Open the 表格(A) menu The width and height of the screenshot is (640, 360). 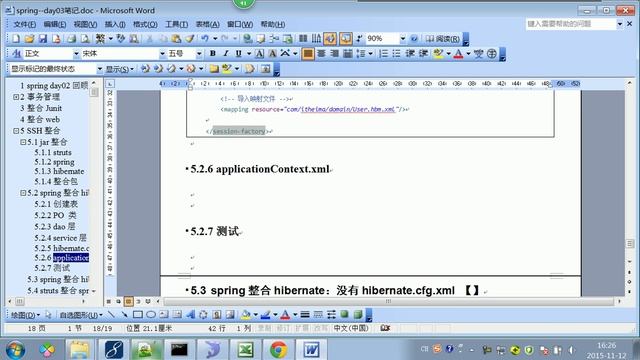(x=208, y=24)
